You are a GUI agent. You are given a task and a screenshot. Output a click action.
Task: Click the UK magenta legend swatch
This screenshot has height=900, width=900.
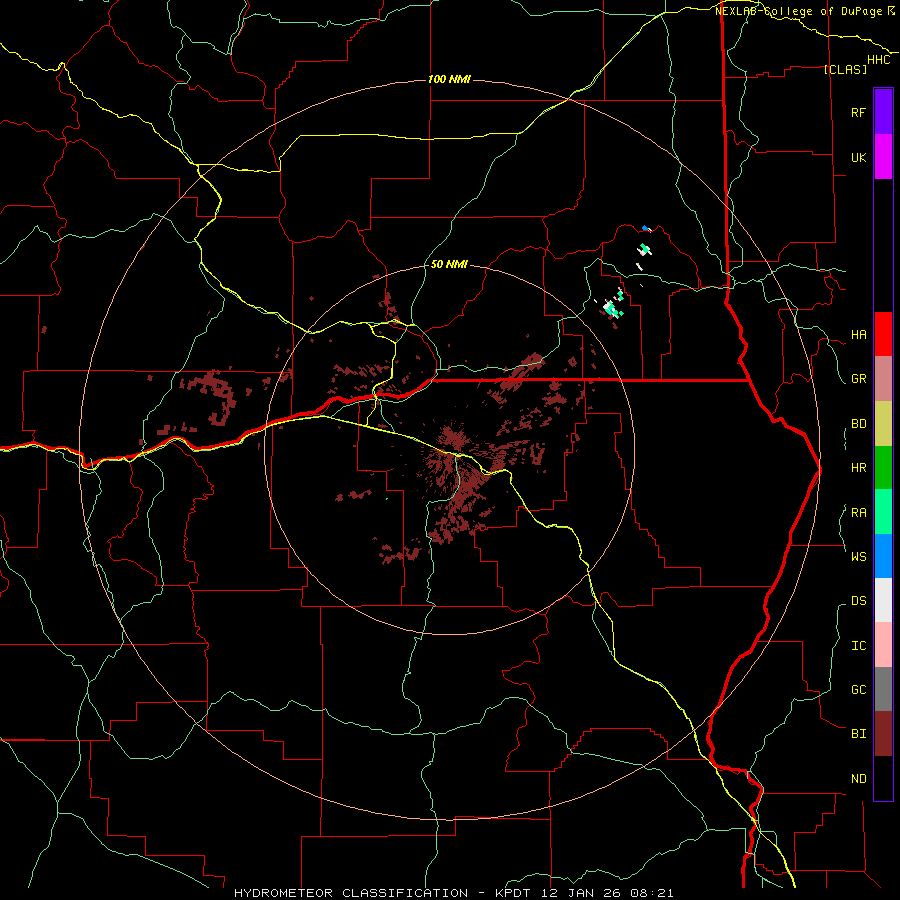tap(883, 157)
